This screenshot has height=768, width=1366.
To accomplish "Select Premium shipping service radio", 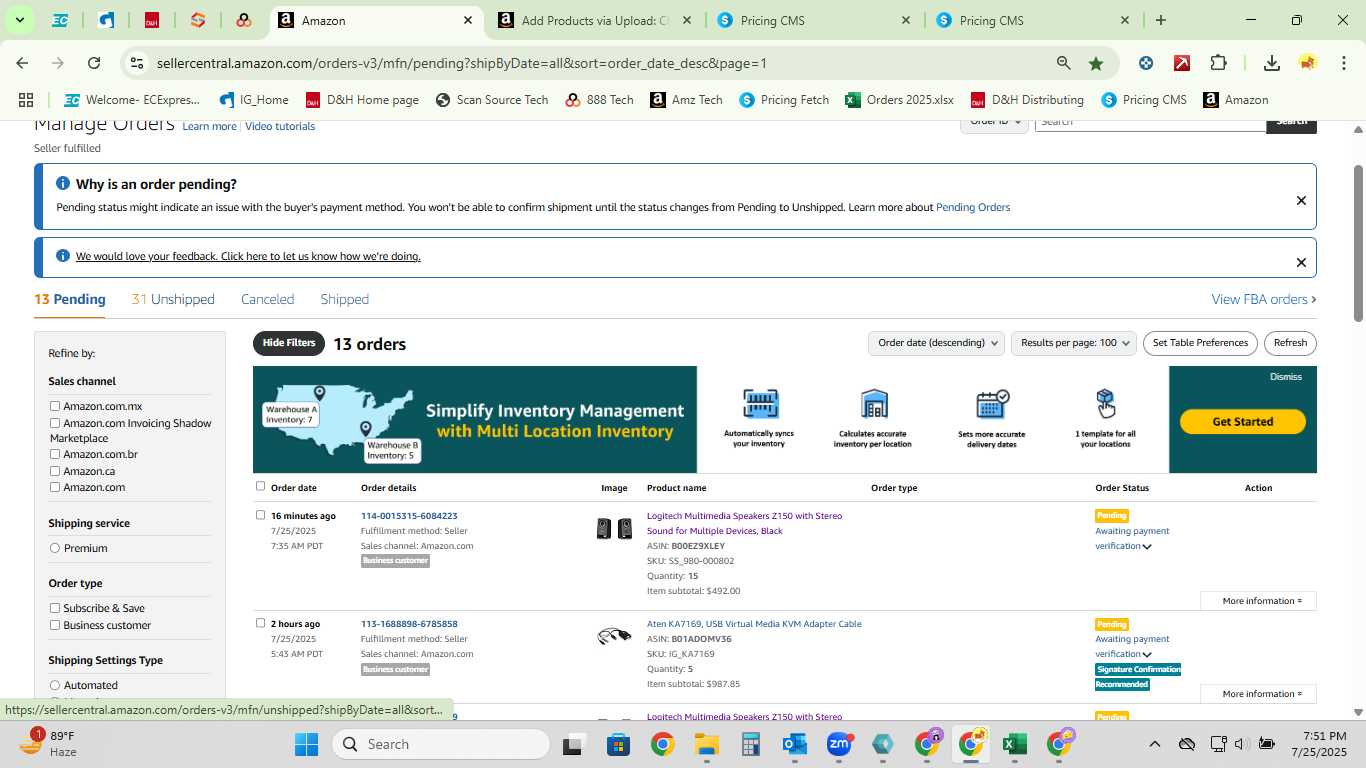I will click(x=55, y=548).
